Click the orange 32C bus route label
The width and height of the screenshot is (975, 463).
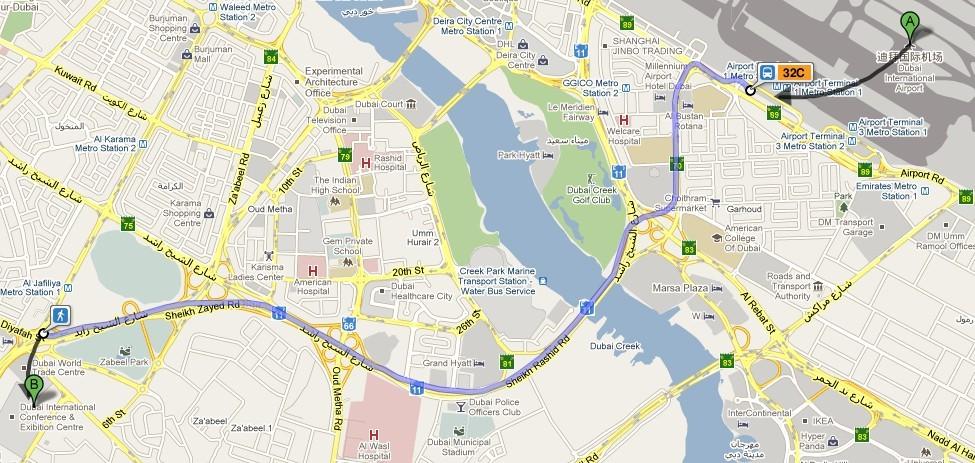pos(793,72)
